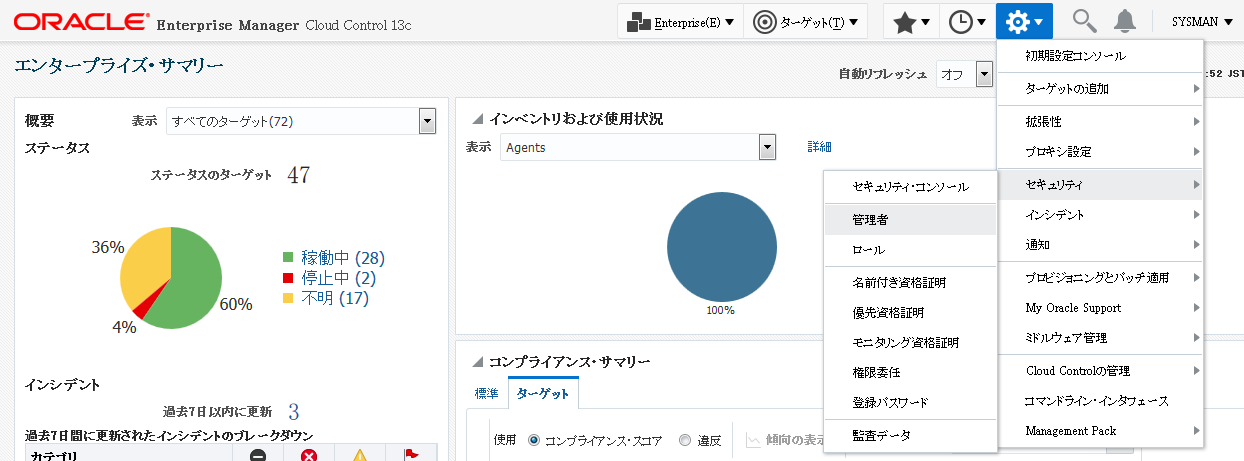1244x461 pixels.
Task: Select 登録パスワード submenu item
Action: pos(910,403)
